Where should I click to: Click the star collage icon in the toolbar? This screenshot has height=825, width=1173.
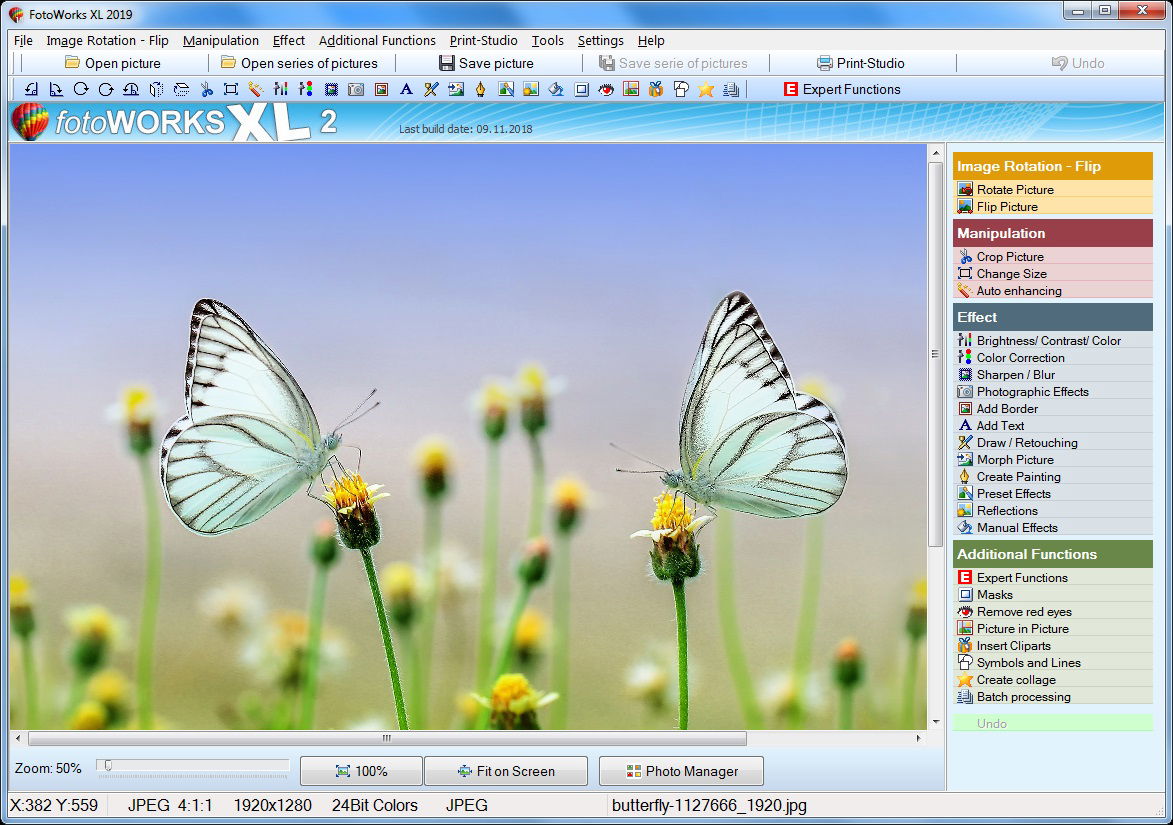[x=706, y=90]
